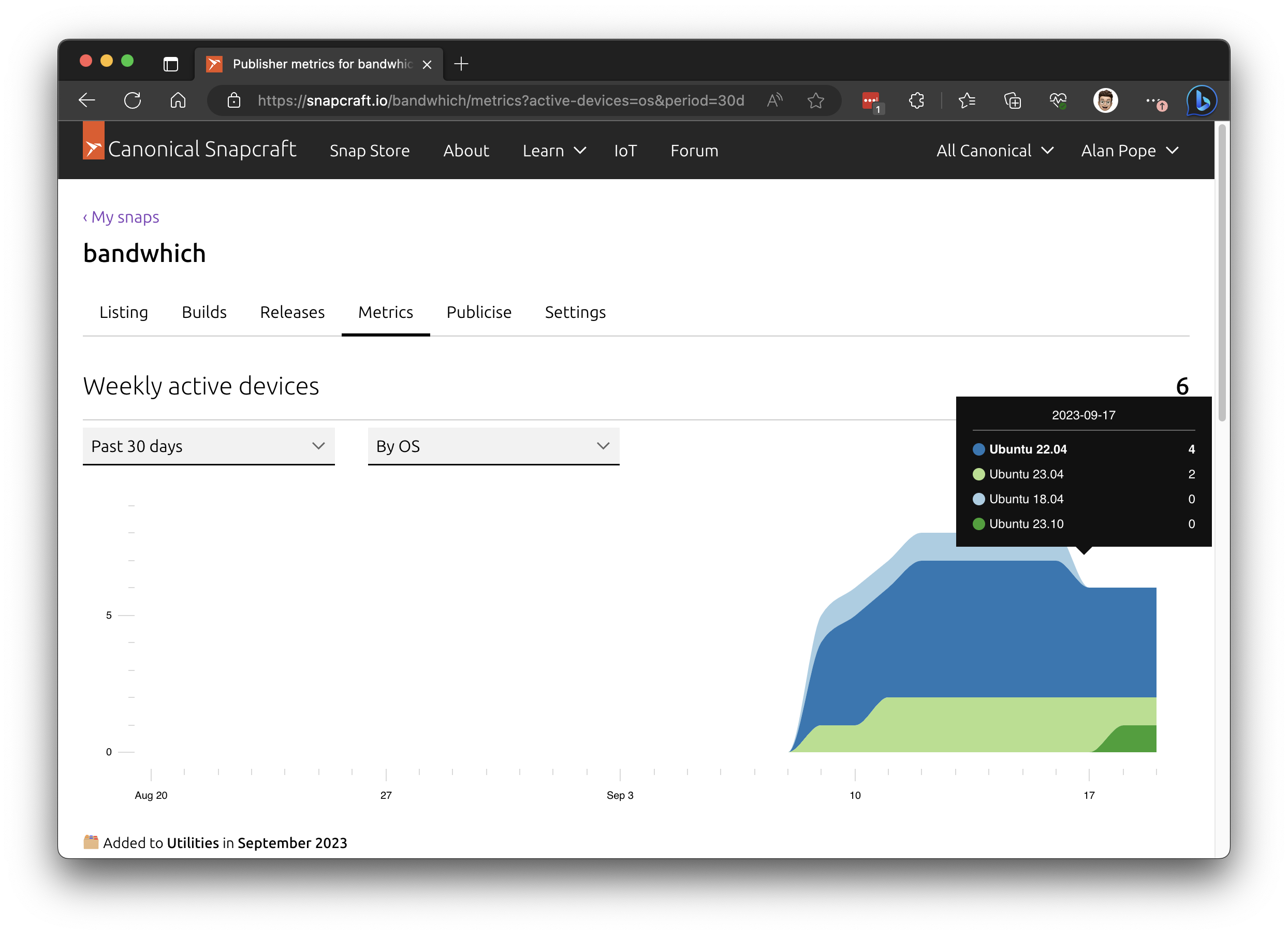Switch to the Builds tab
This screenshot has width=1288, height=935.
coord(204,312)
